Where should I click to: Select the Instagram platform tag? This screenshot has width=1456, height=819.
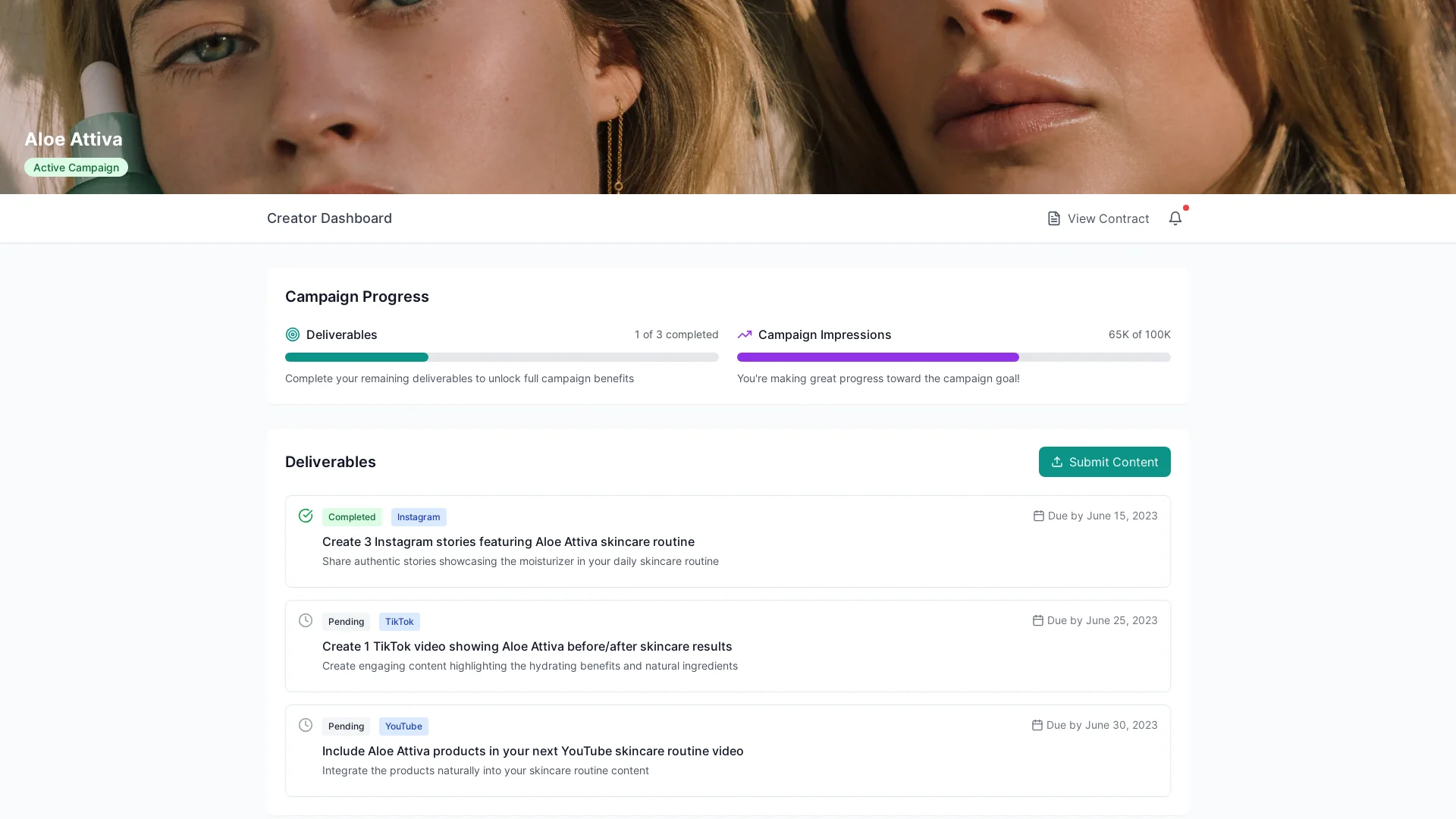tap(419, 517)
